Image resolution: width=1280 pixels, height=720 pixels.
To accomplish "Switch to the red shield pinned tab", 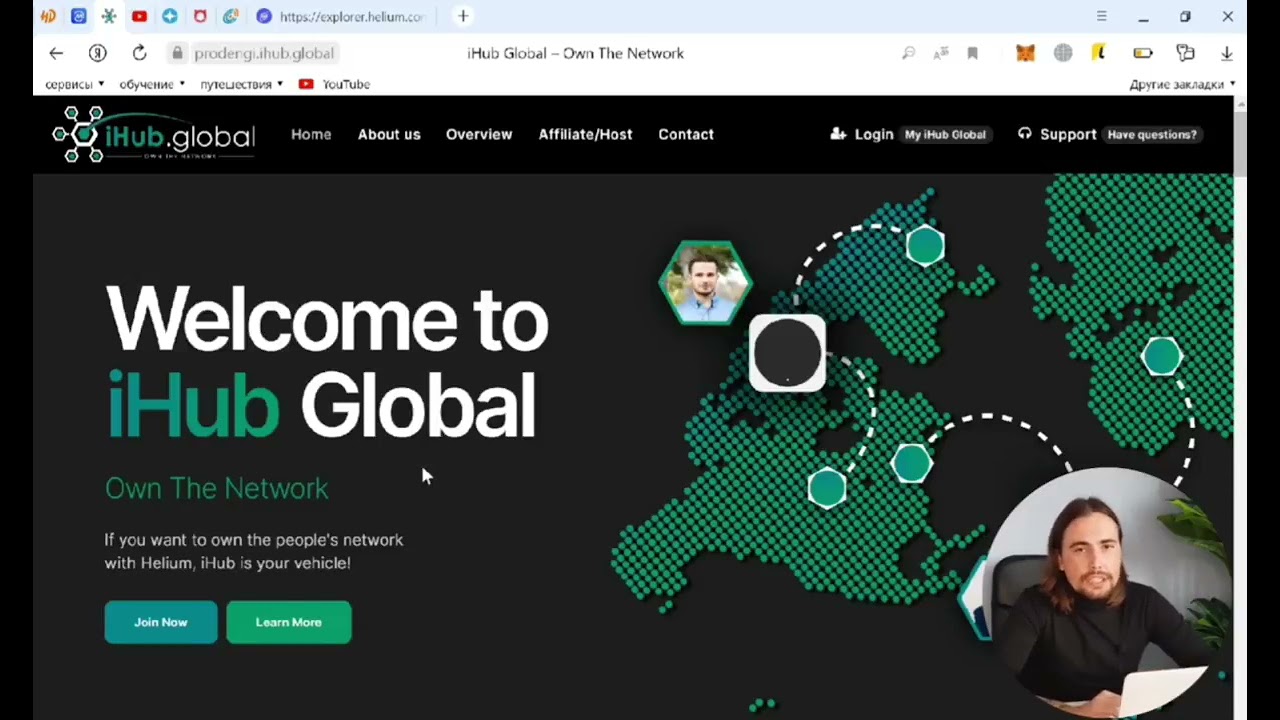I will point(200,16).
